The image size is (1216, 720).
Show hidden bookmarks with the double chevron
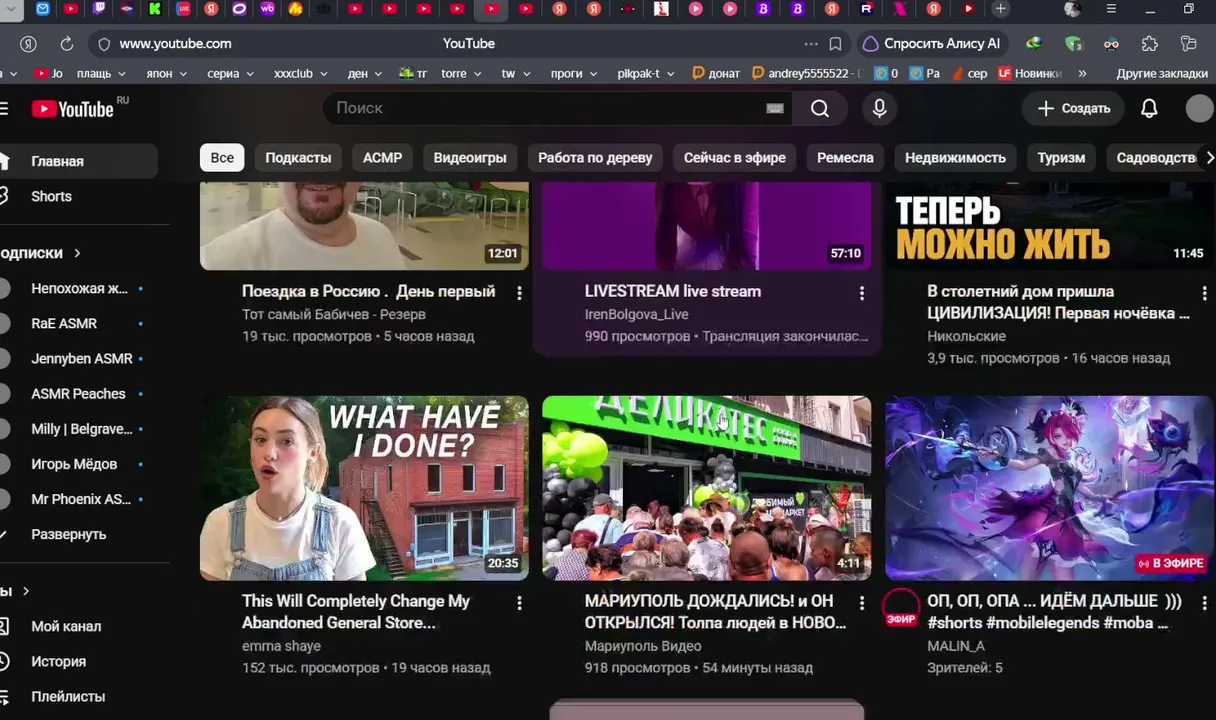point(1082,73)
